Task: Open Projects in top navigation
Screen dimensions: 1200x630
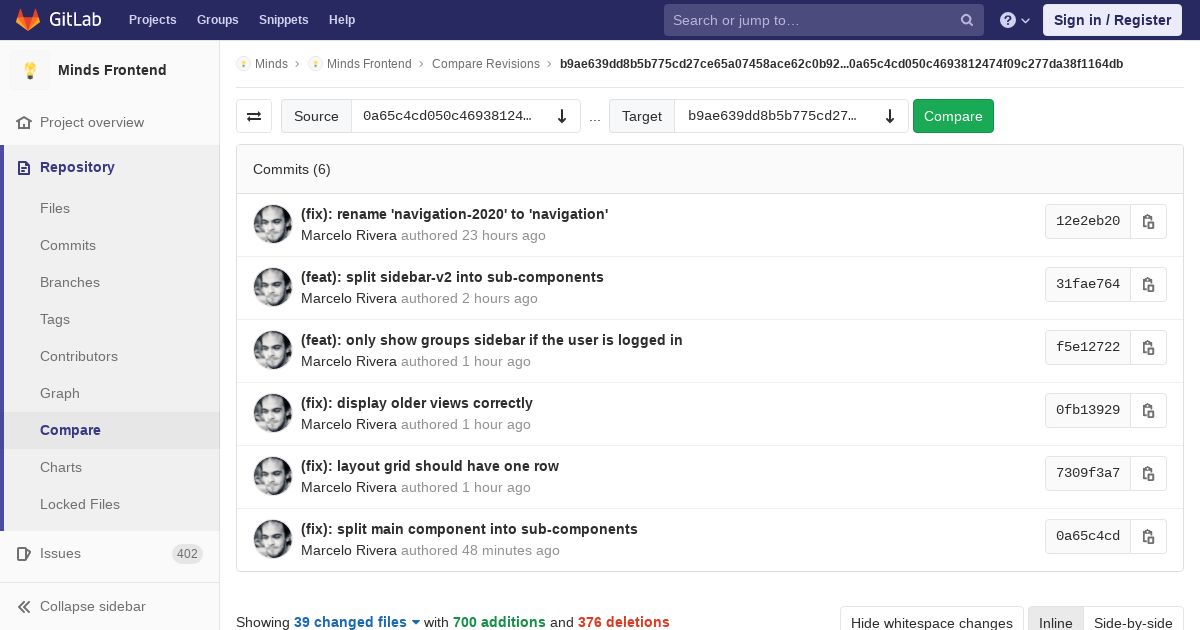Action: (x=153, y=20)
